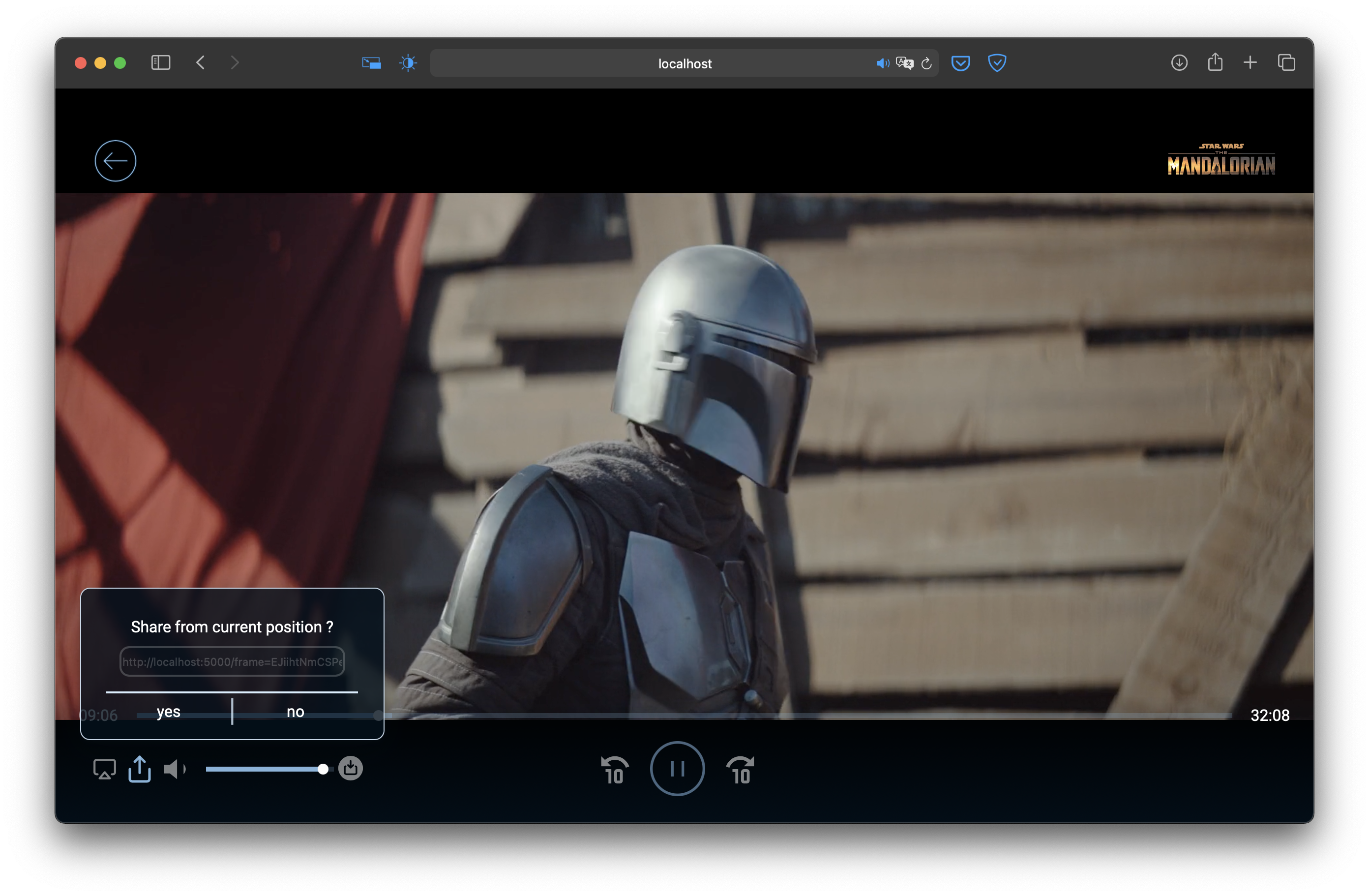
Task: Pause the video playback
Action: coord(677,768)
